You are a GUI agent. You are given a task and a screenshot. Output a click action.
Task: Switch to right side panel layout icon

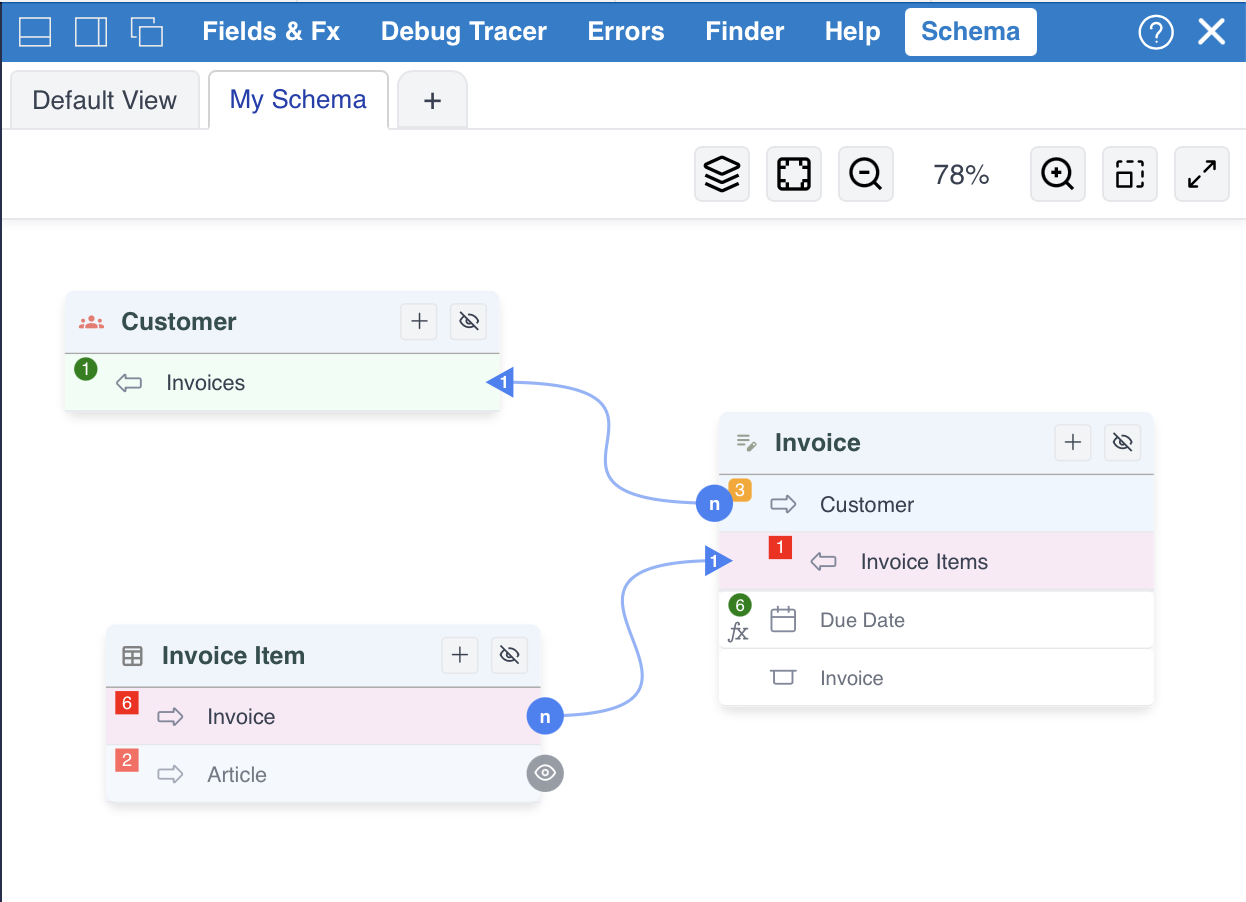[91, 32]
